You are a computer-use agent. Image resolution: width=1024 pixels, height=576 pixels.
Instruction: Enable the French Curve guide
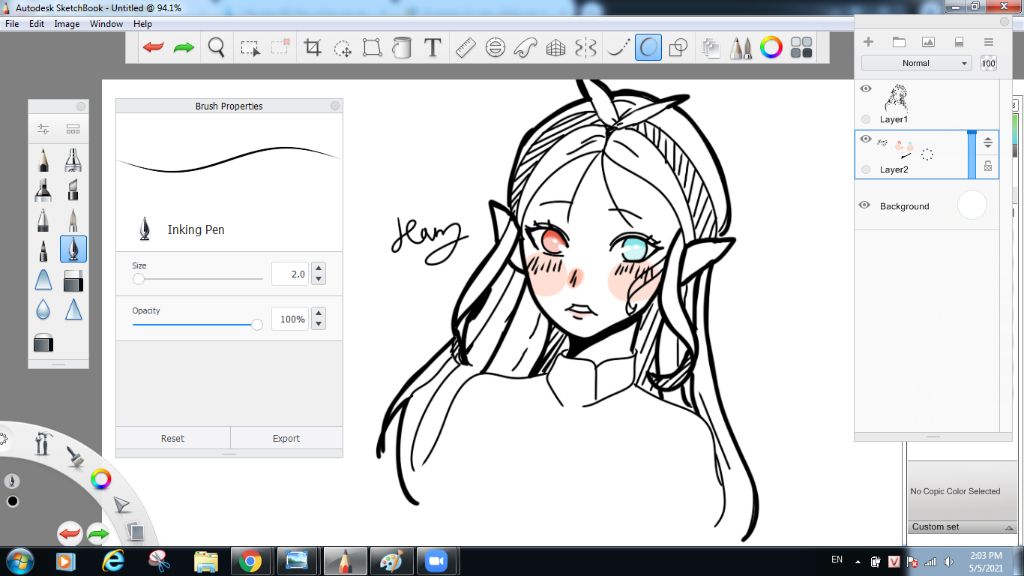pyautogui.click(x=525, y=48)
